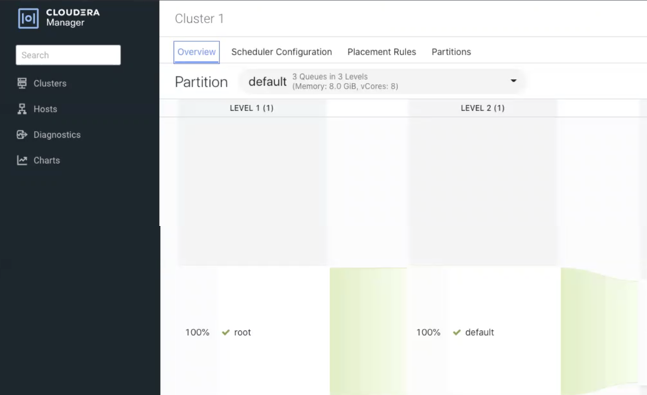Screen dimensions: 647x395
Task: Open the Charts graph icon
Action: click(x=22, y=160)
